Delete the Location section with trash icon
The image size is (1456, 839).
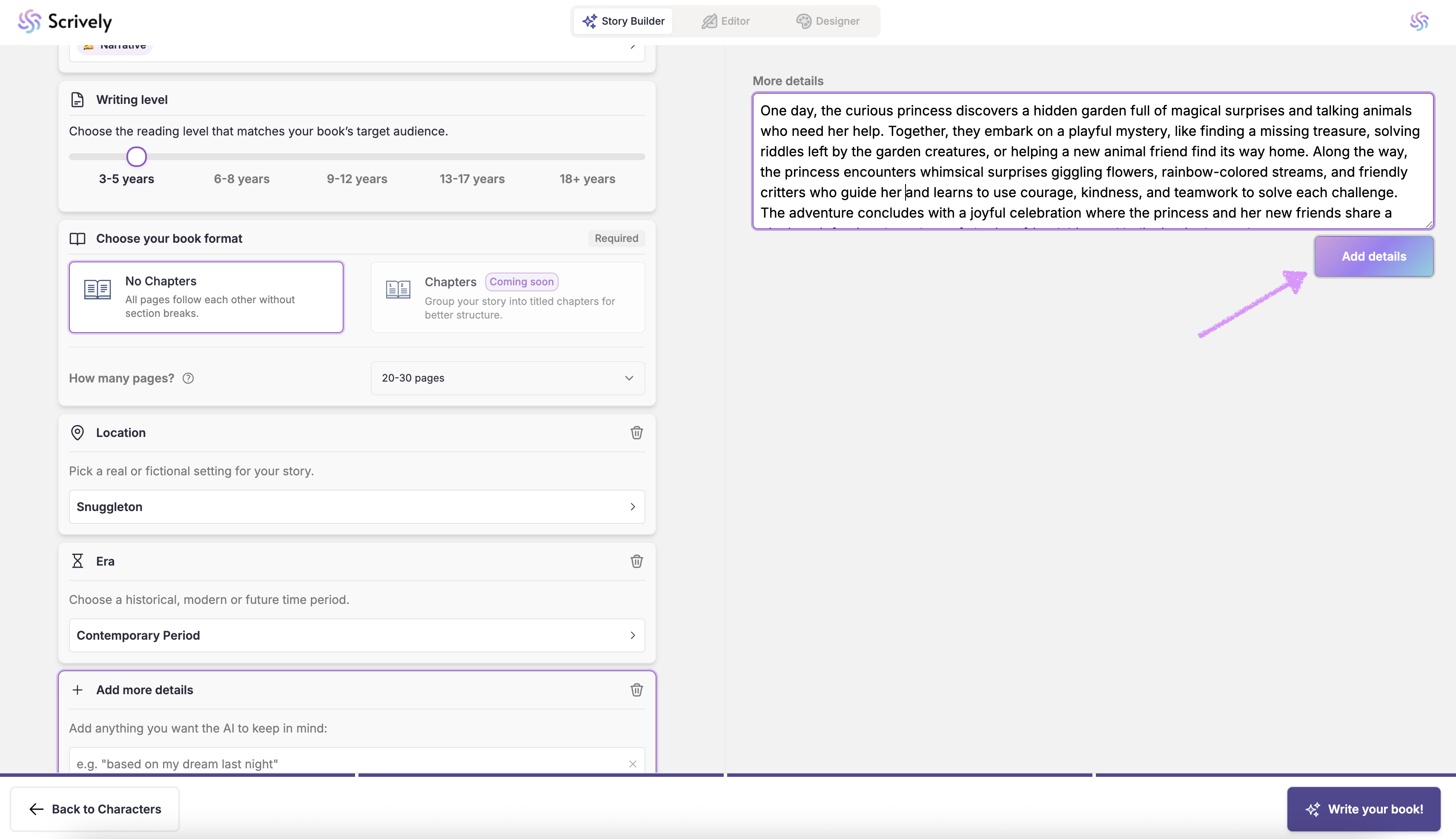click(x=636, y=433)
